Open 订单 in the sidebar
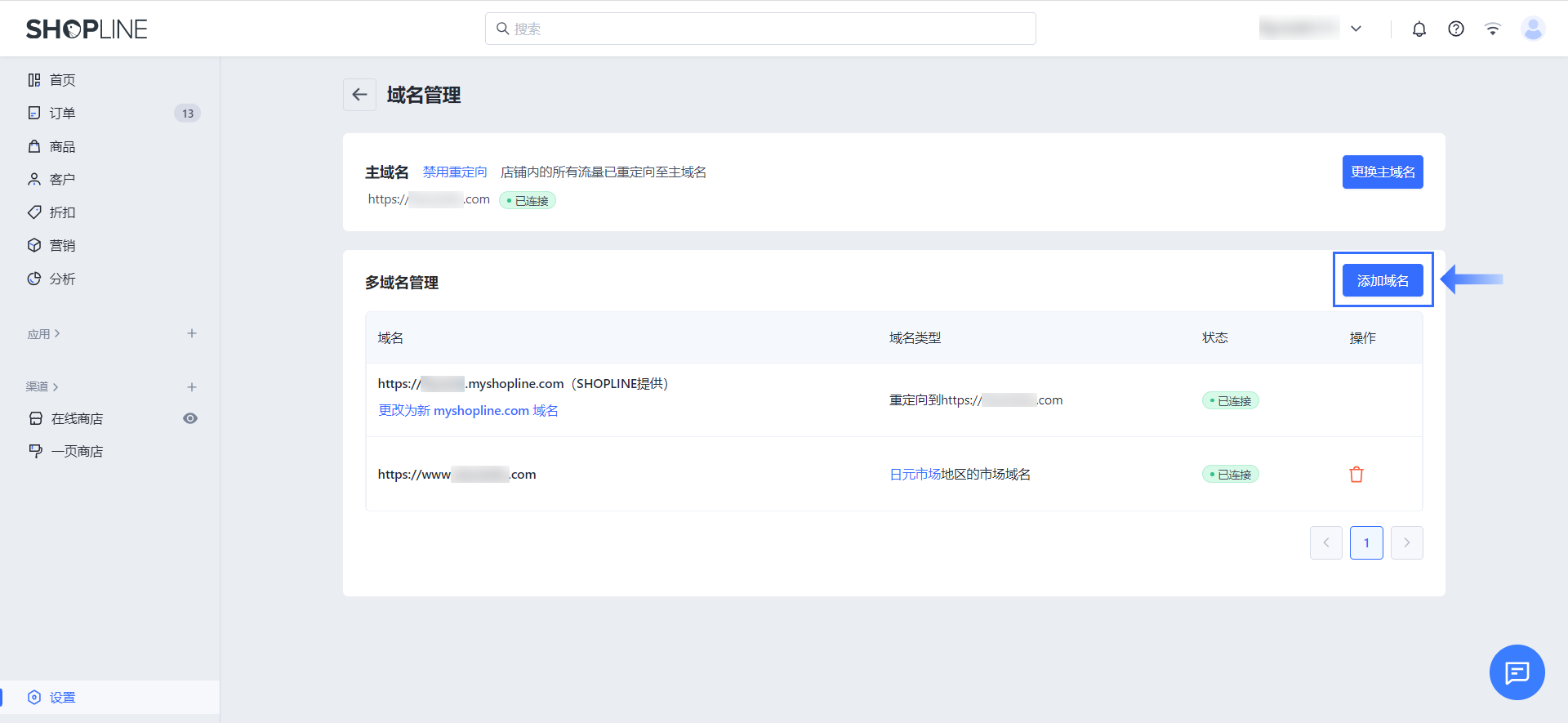This screenshot has height=723, width=1568. (x=63, y=114)
